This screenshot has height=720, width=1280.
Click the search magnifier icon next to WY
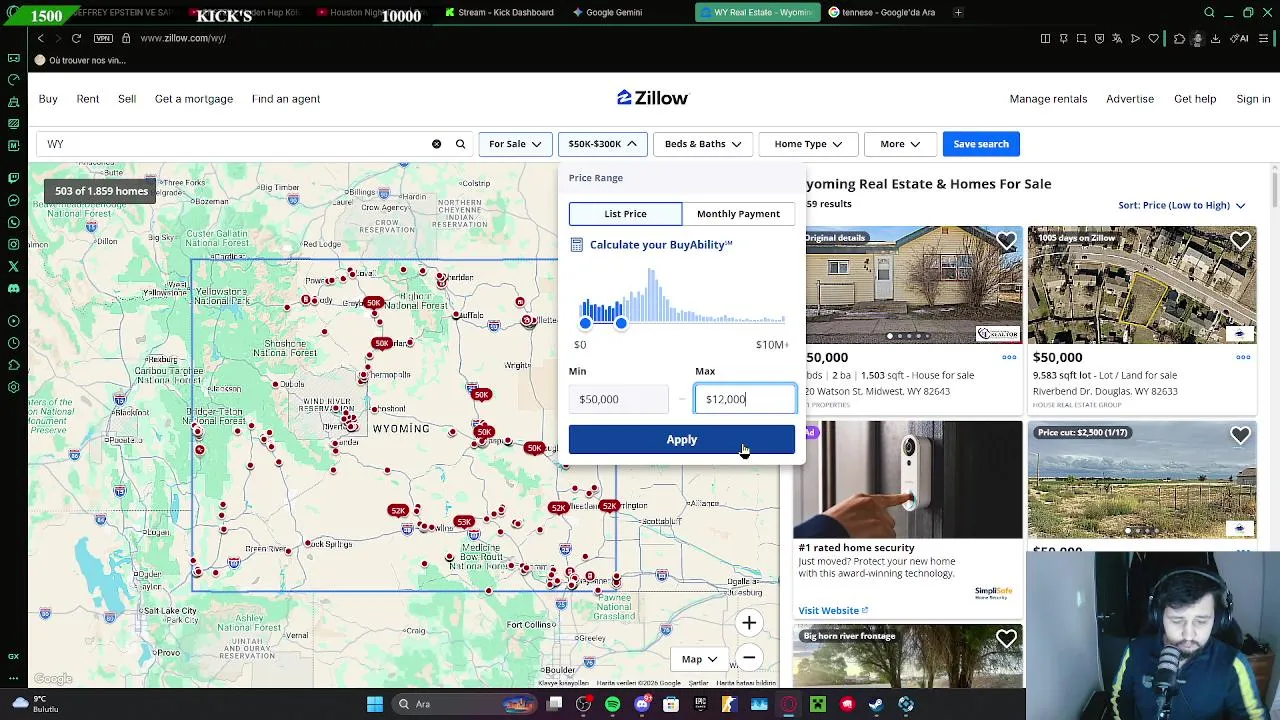click(460, 144)
